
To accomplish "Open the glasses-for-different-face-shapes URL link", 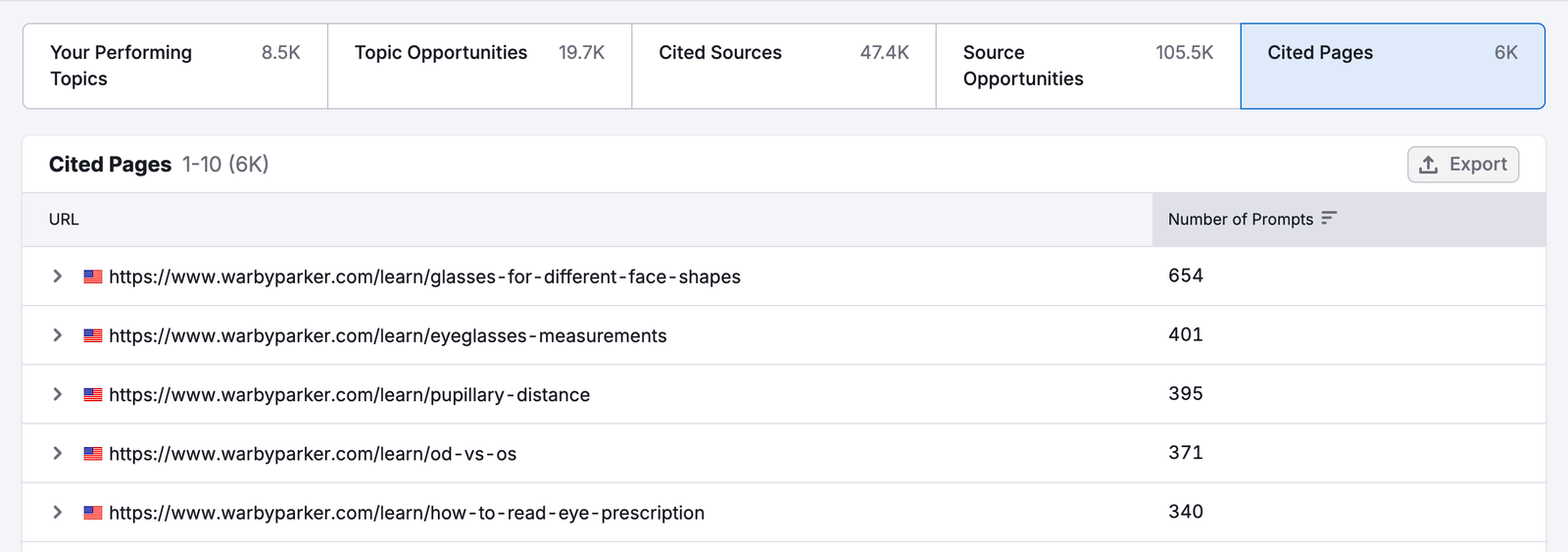I will click(x=424, y=277).
